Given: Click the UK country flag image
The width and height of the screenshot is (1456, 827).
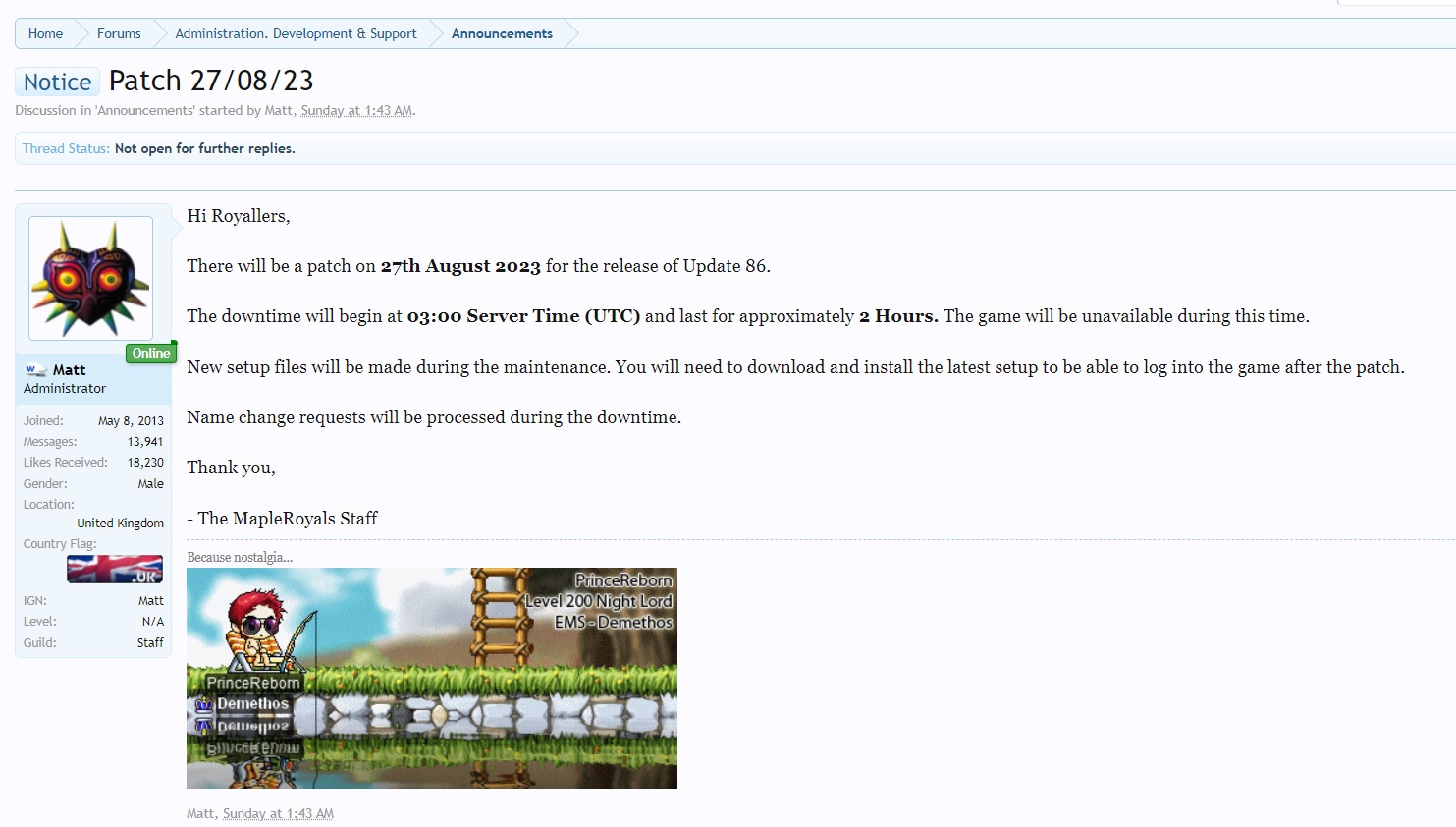Looking at the screenshot, I should (115, 570).
